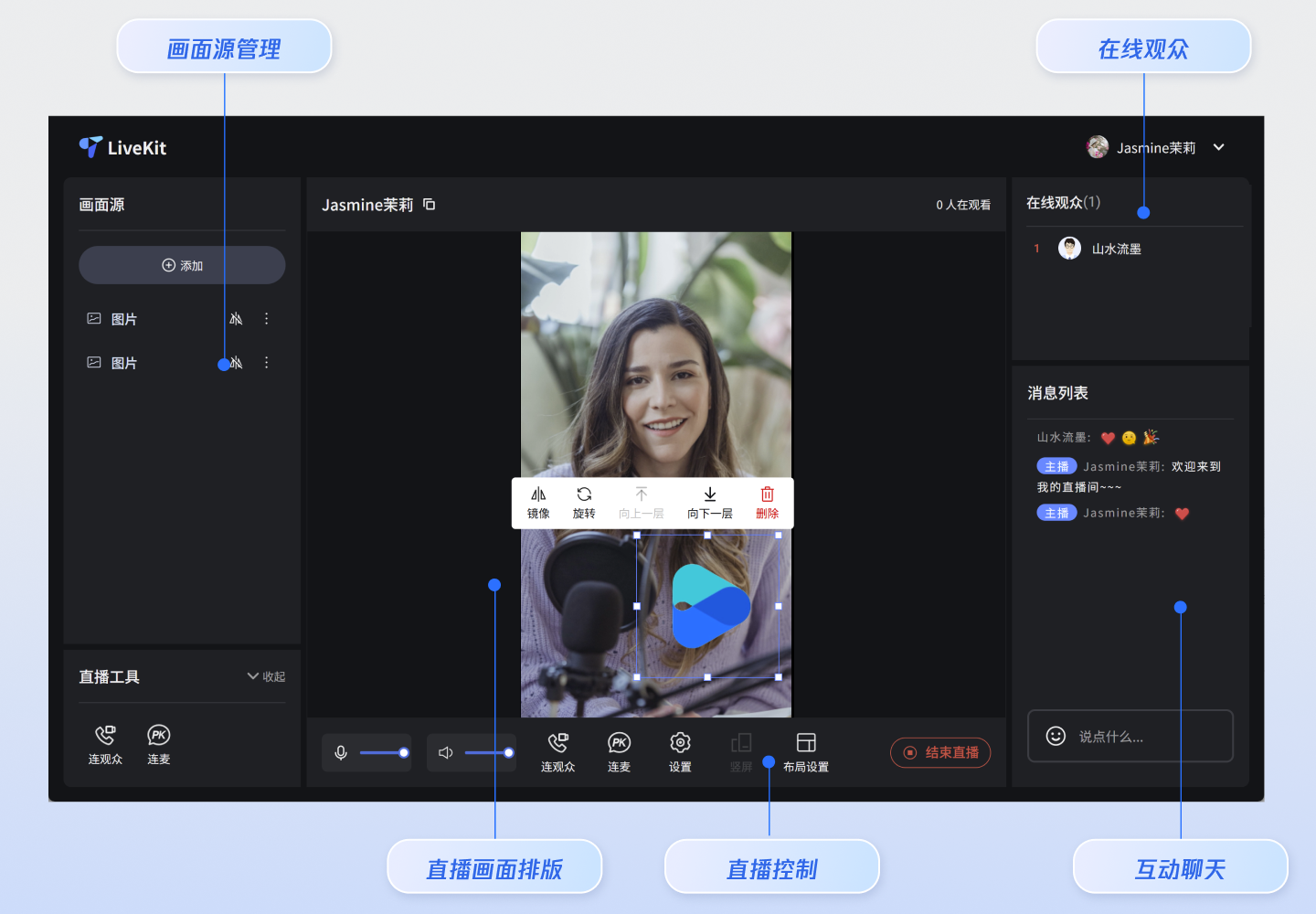Viewport: 1316px width, 914px height.
Task: Open 布局设置 layout icon
Action: click(805, 743)
